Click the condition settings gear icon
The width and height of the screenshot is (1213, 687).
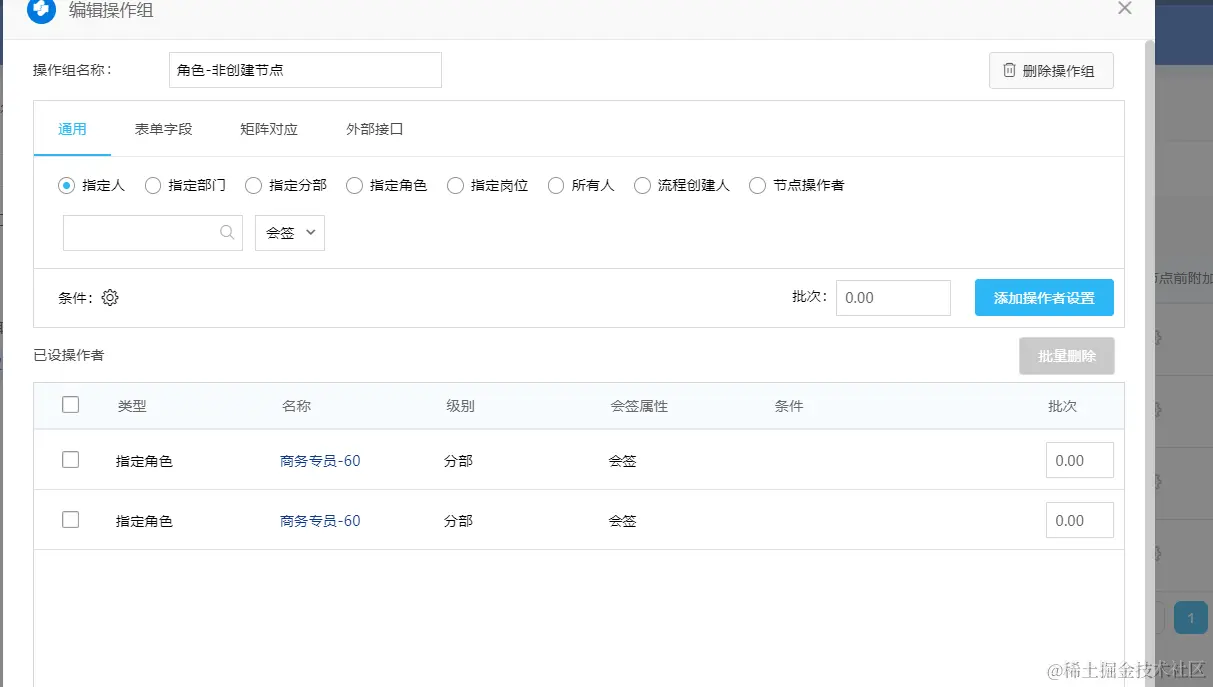pyautogui.click(x=110, y=297)
